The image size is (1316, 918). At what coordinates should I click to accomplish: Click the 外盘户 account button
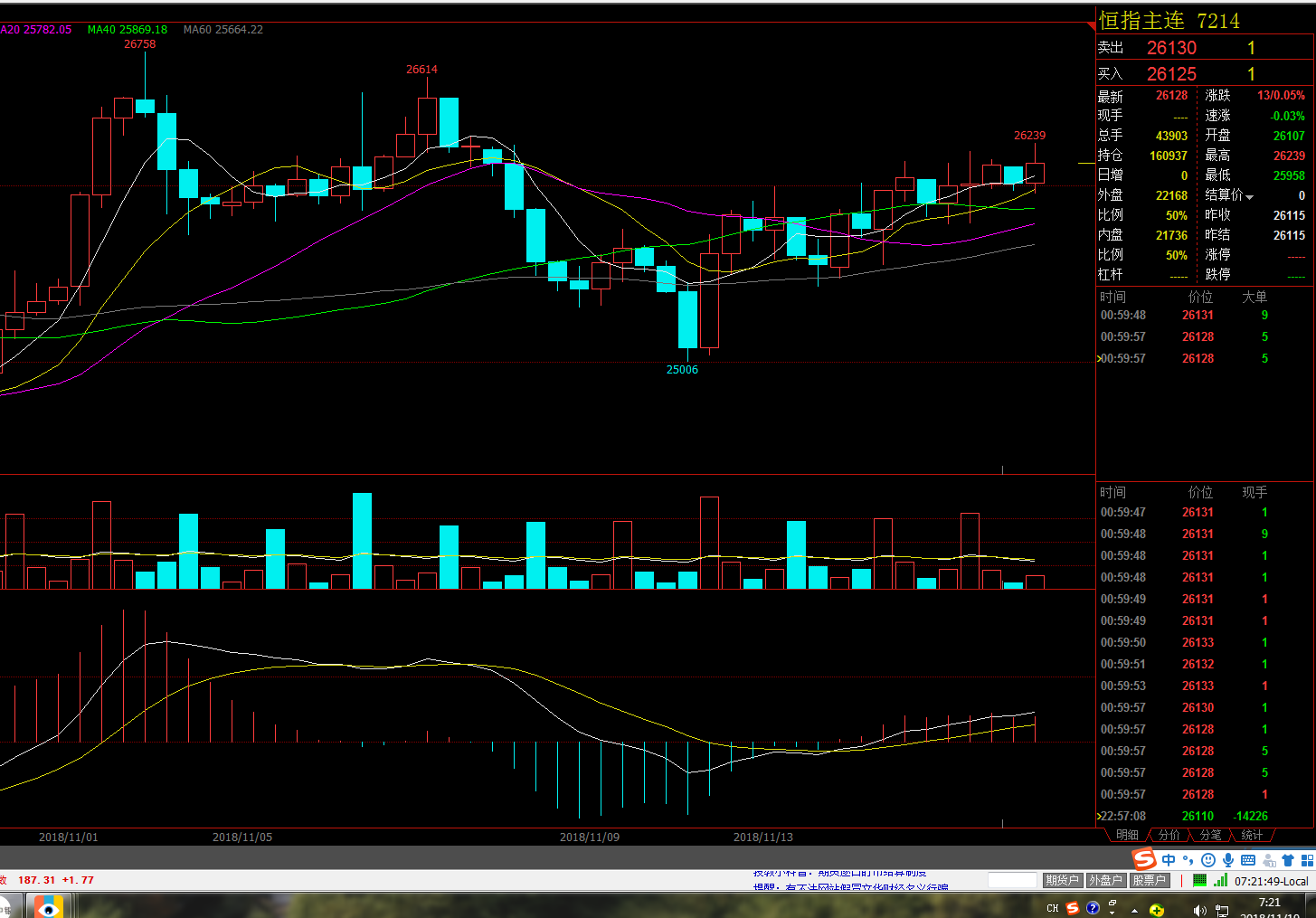pyautogui.click(x=1105, y=880)
